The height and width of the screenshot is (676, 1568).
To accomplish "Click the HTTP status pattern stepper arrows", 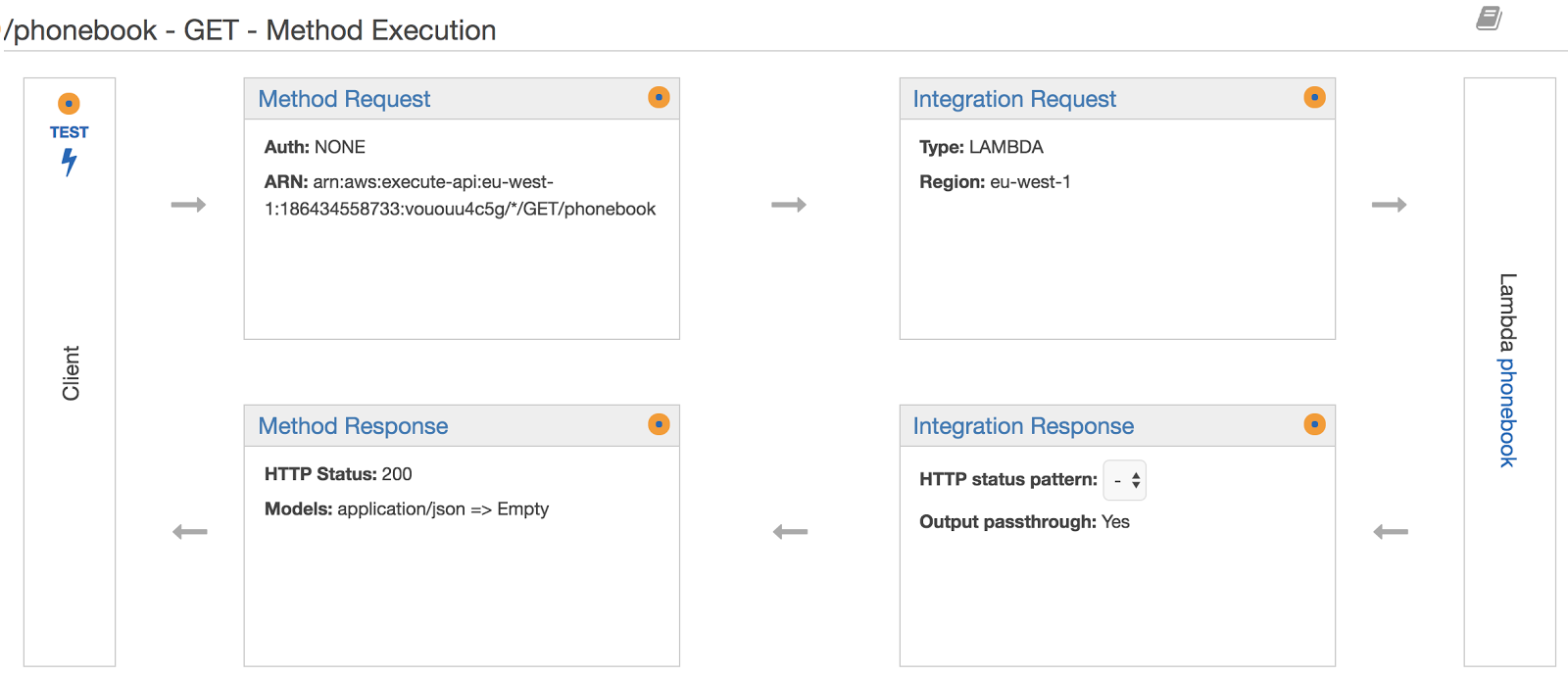I will [1136, 480].
